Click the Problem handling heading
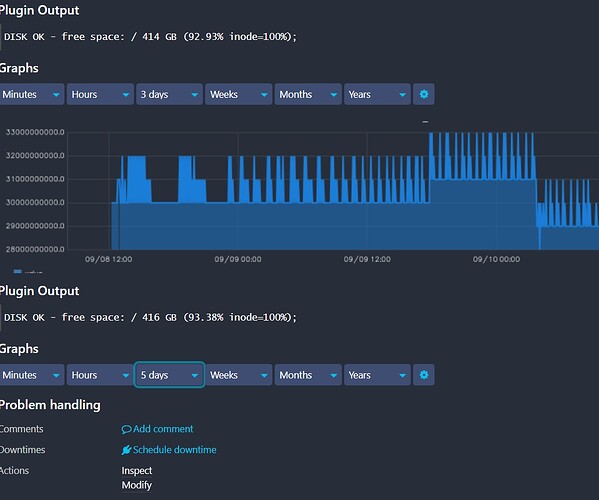This screenshot has width=599, height=500. point(50,405)
